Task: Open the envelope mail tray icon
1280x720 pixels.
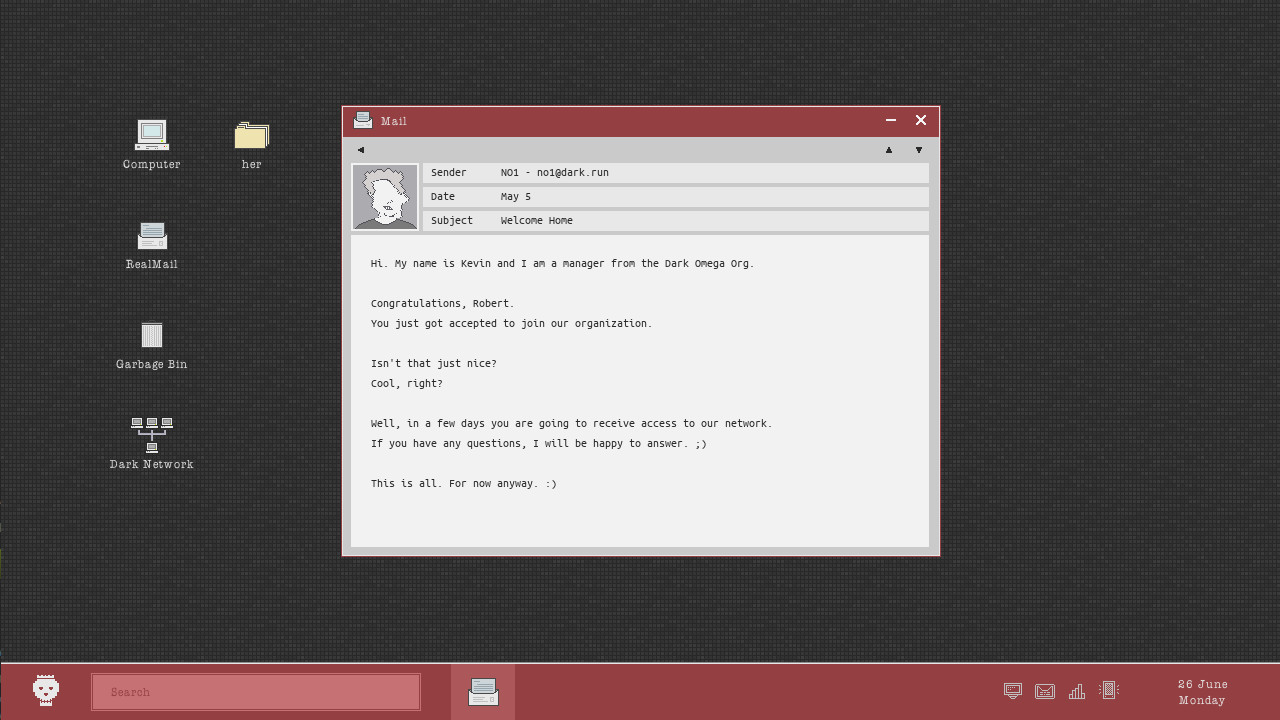Action: point(1045,691)
